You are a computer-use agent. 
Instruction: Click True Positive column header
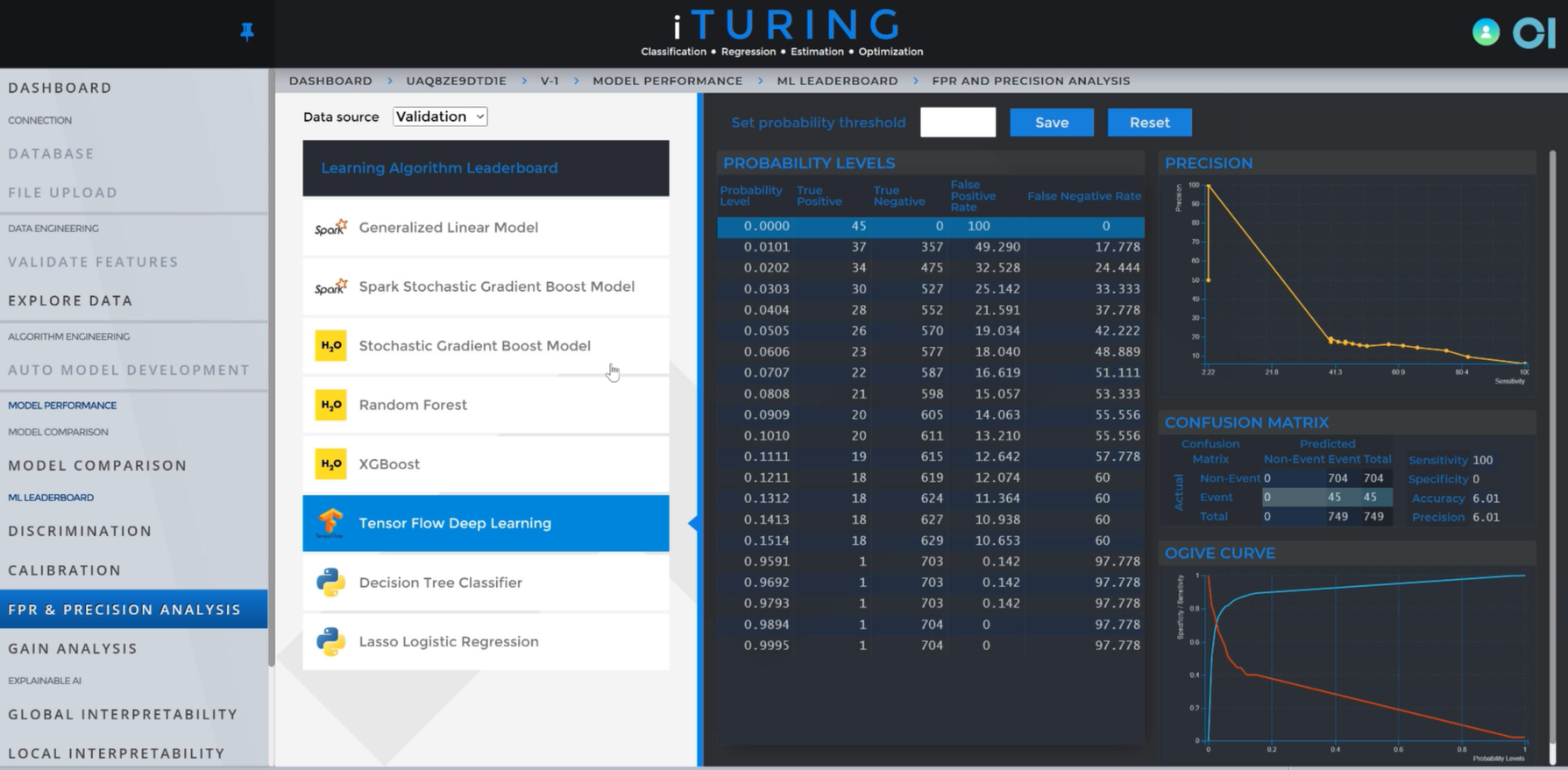(x=819, y=195)
